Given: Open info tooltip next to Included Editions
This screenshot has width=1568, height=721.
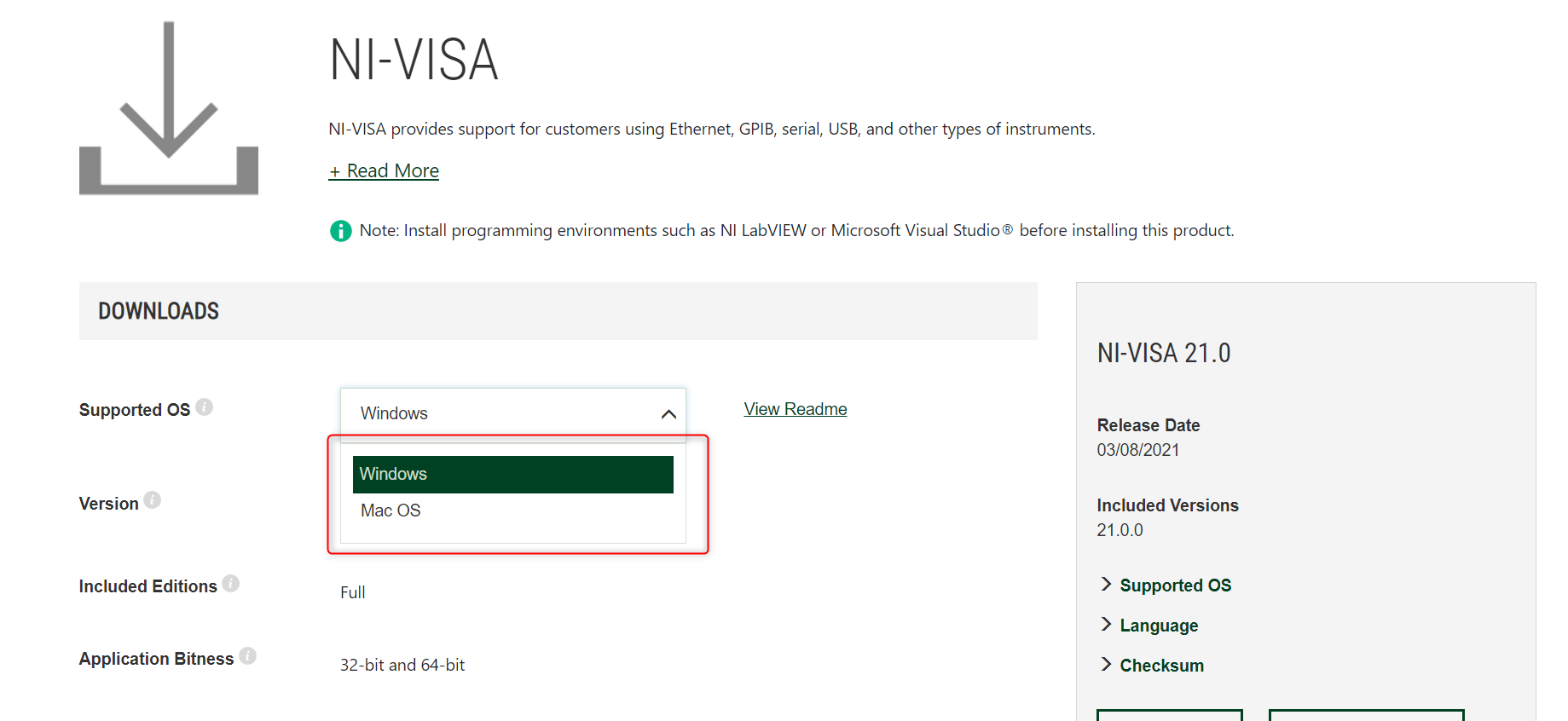Looking at the screenshot, I should pyautogui.click(x=230, y=584).
